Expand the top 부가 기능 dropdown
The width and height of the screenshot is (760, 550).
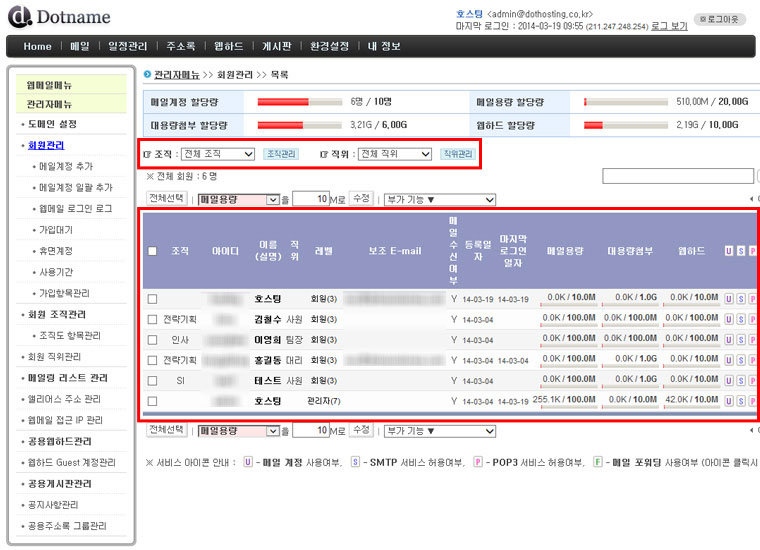pos(440,199)
